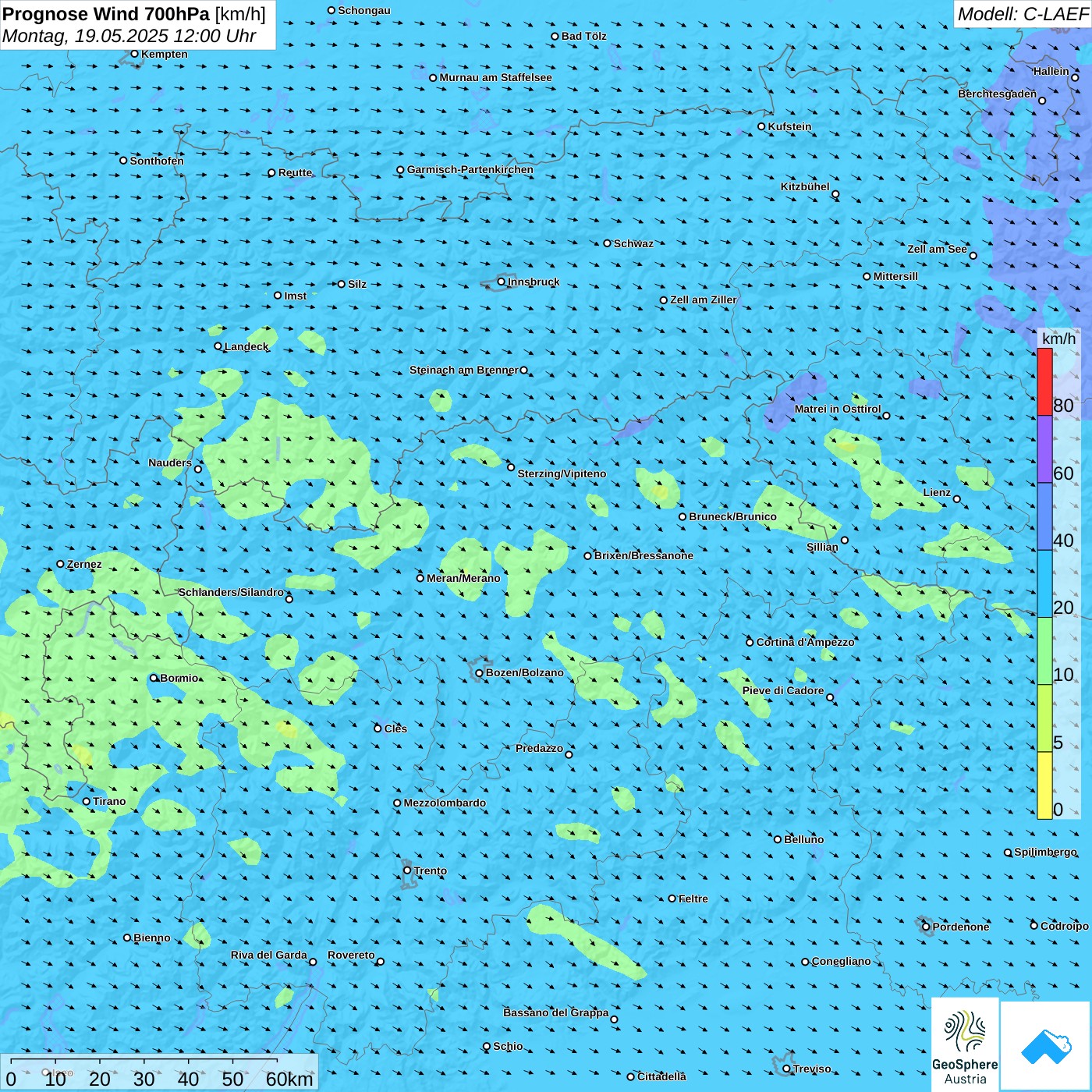Viewport: 1092px width, 1092px height.
Task: Click the 'Modell: C-LAEF' label
Action: [1023, 14]
